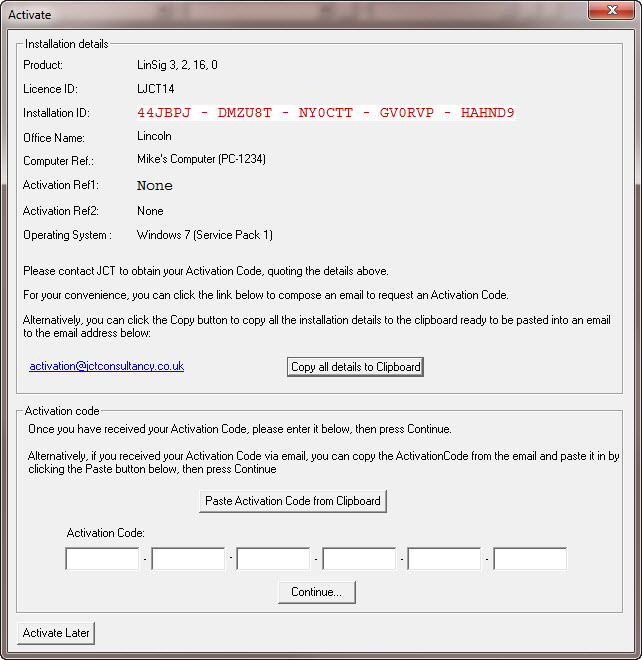Click the Installation details group title
This screenshot has width=642, height=660.
click(x=67, y=44)
